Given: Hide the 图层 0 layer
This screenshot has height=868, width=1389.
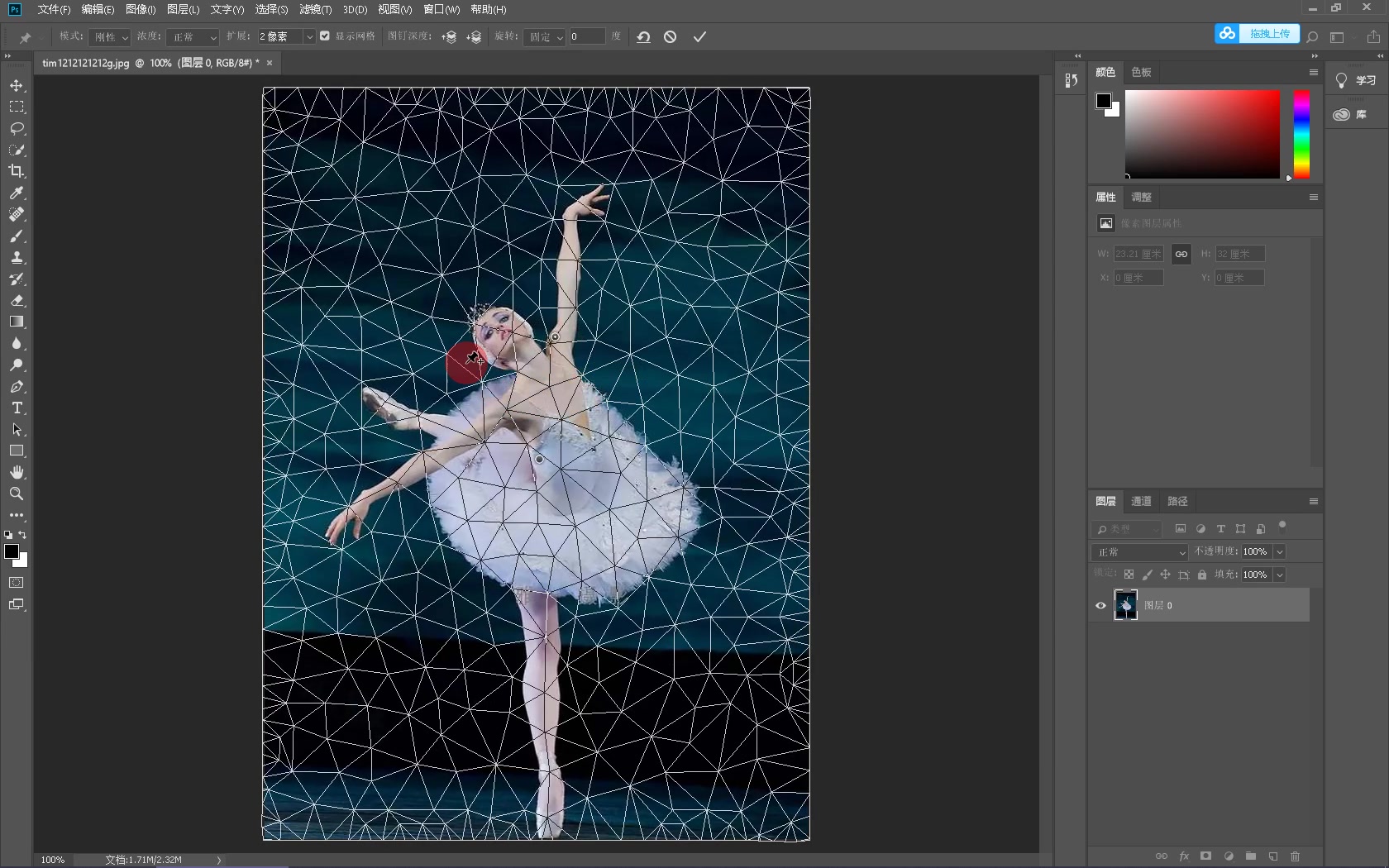Looking at the screenshot, I should pyautogui.click(x=1100, y=605).
